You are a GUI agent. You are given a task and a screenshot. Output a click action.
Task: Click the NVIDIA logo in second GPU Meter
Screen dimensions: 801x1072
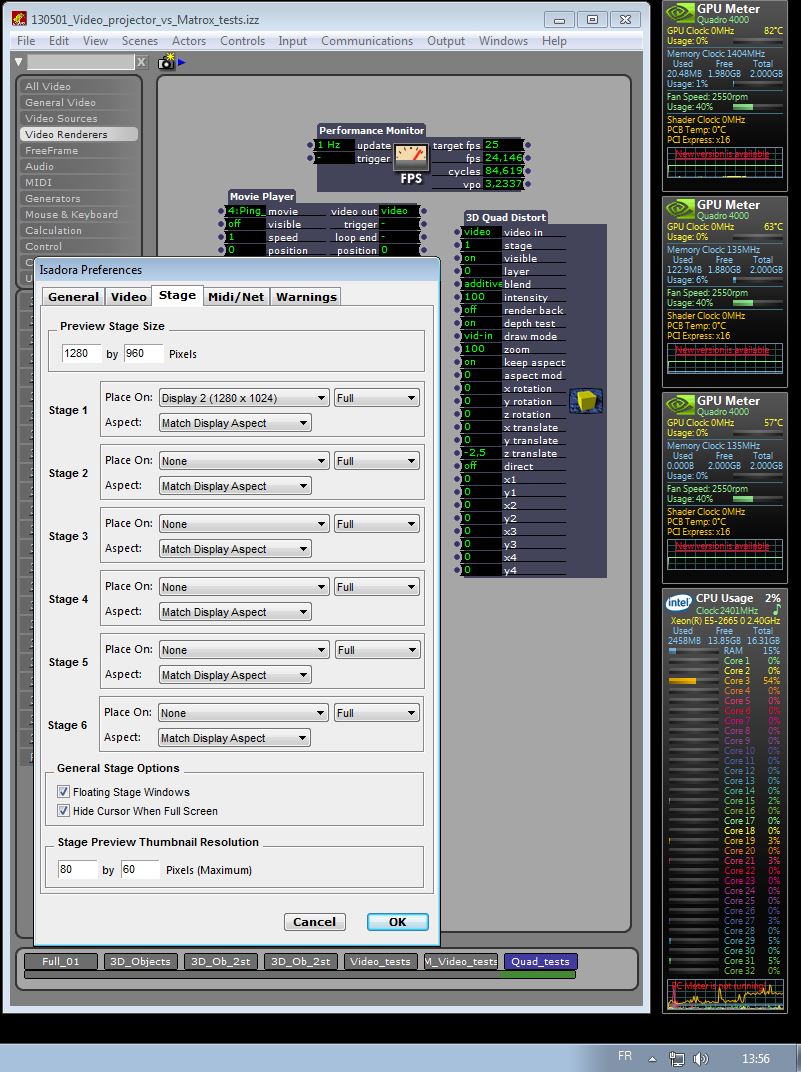680,209
